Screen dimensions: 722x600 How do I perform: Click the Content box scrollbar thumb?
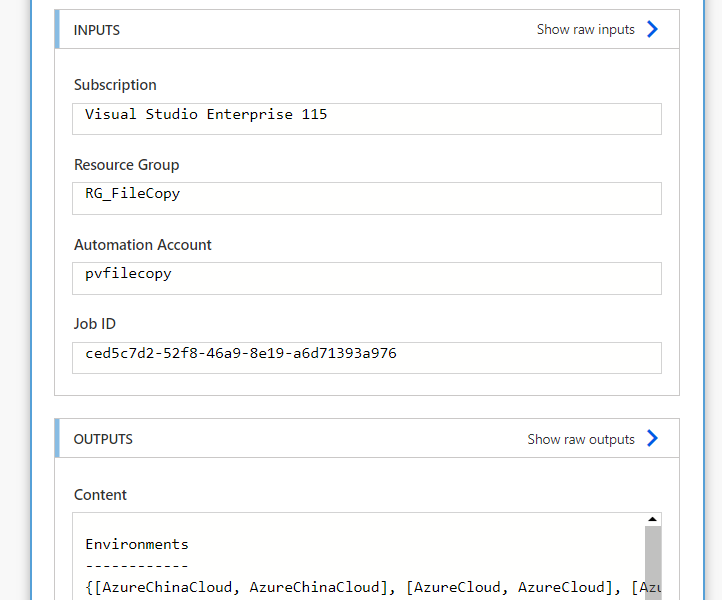pos(653,563)
